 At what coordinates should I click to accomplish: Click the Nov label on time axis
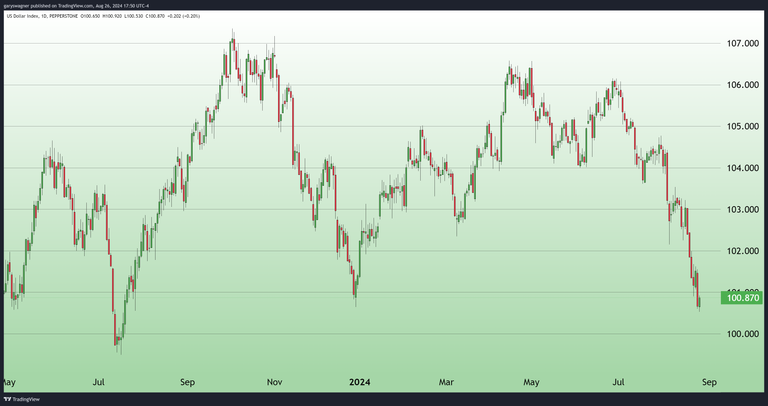pyautogui.click(x=275, y=382)
